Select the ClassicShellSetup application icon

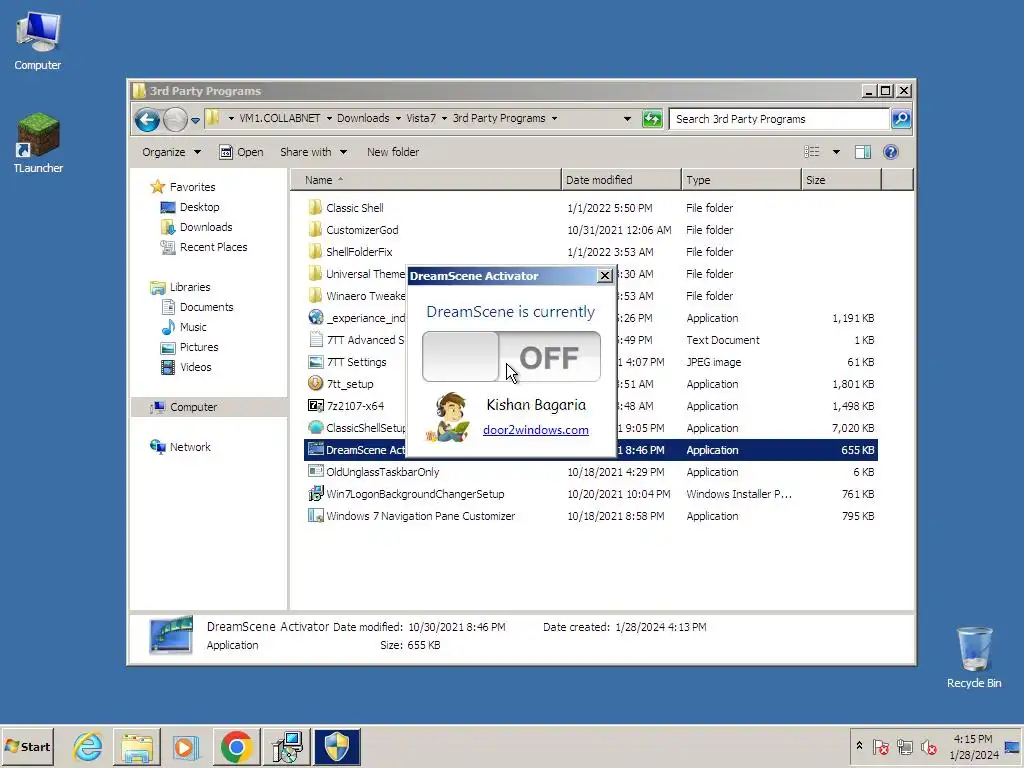coord(315,428)
